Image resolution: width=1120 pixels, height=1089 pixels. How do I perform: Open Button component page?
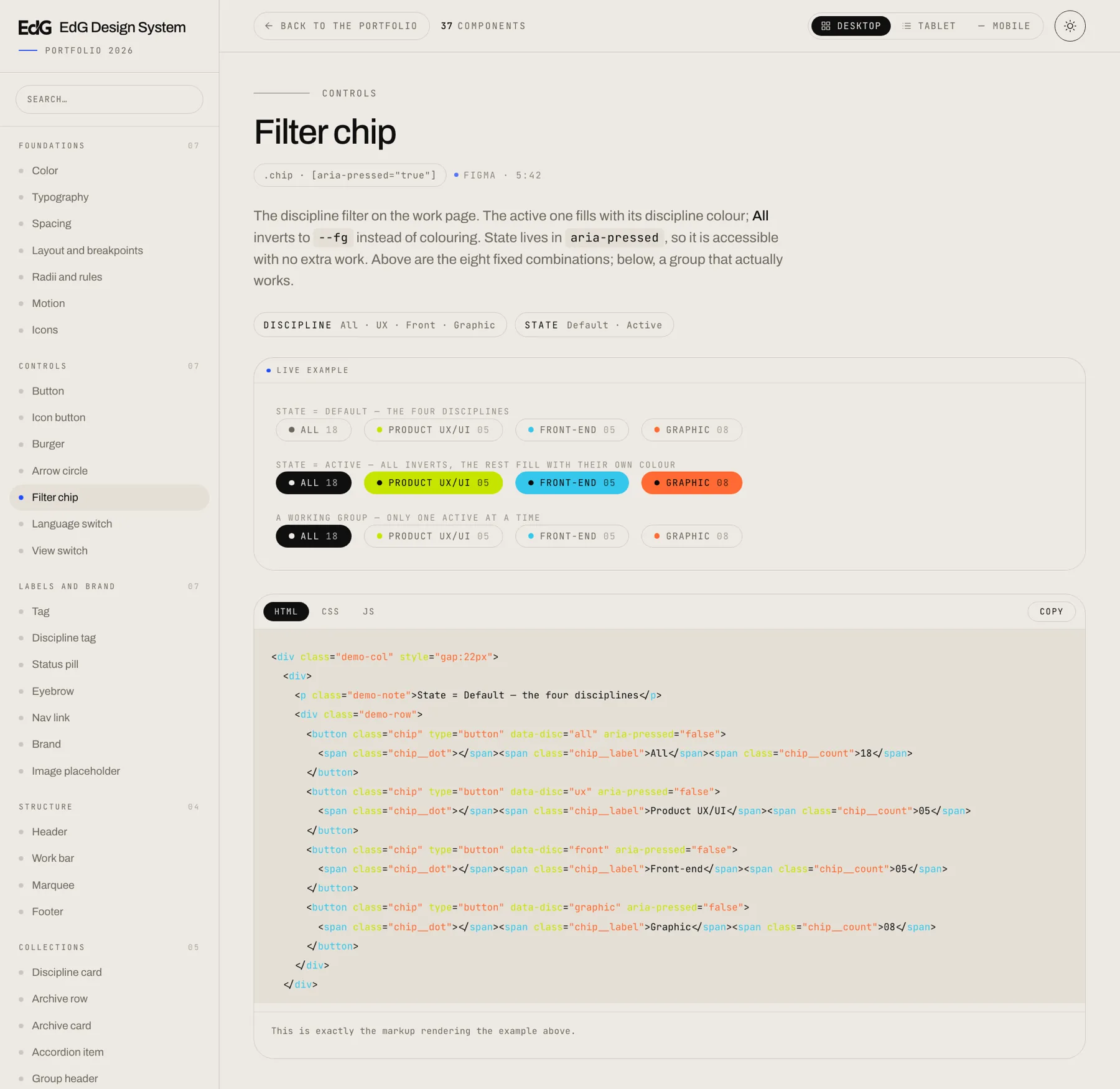click(110, 391)
